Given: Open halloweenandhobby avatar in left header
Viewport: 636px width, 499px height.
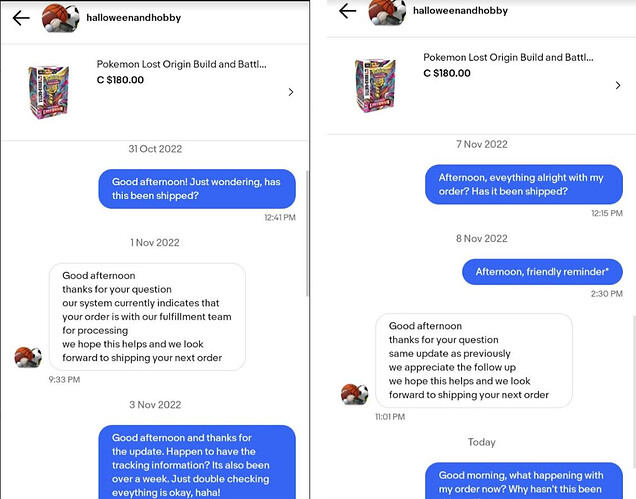Looking at the screenshot, I should (x=61, y=18).
